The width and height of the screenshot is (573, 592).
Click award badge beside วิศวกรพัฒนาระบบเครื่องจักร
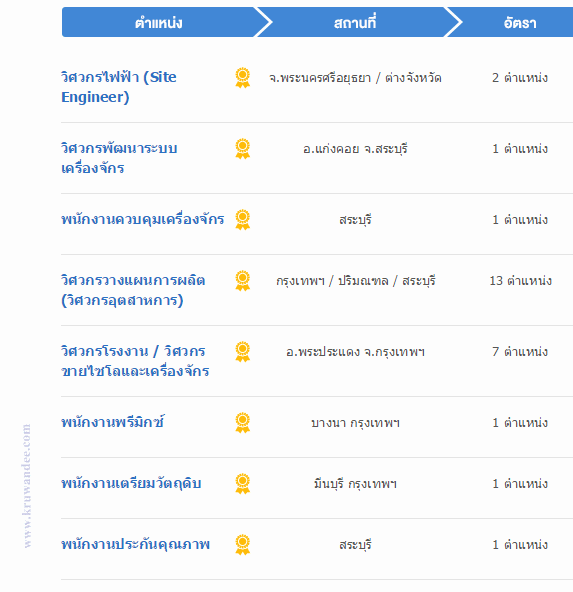coord(242,149)
